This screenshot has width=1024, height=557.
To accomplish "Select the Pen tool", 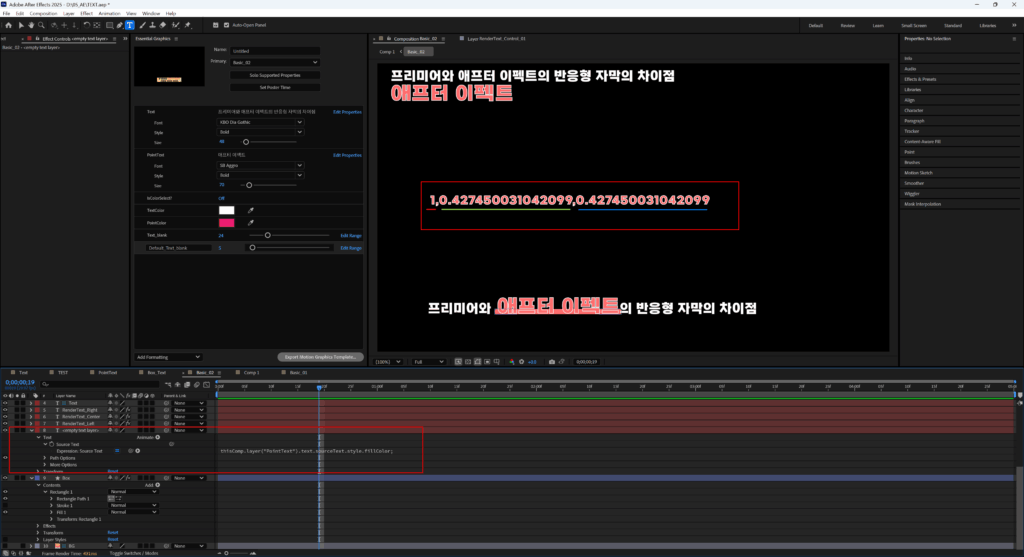I will pos(120,25).
